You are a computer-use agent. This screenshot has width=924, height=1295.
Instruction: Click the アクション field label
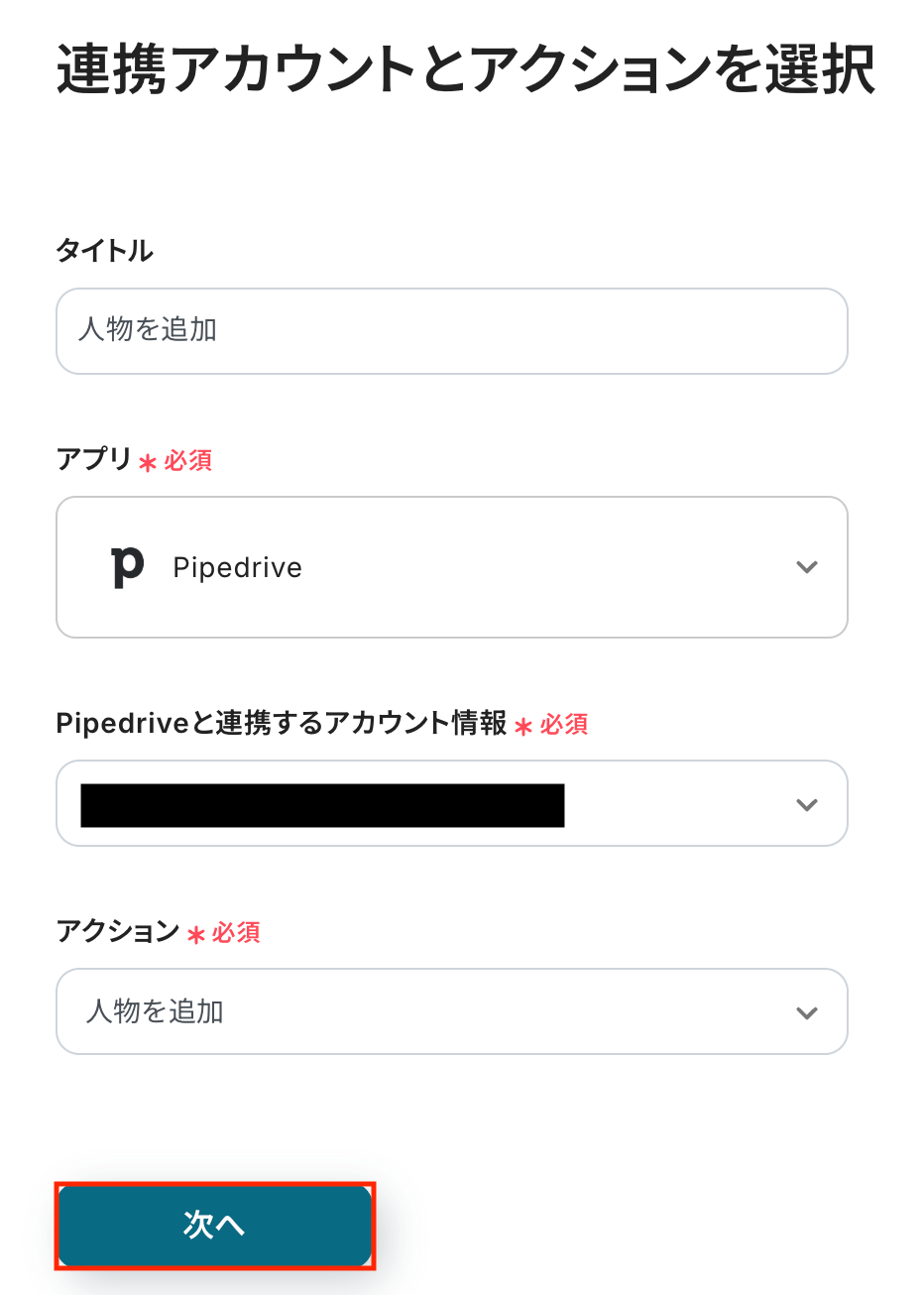point(118,931)
